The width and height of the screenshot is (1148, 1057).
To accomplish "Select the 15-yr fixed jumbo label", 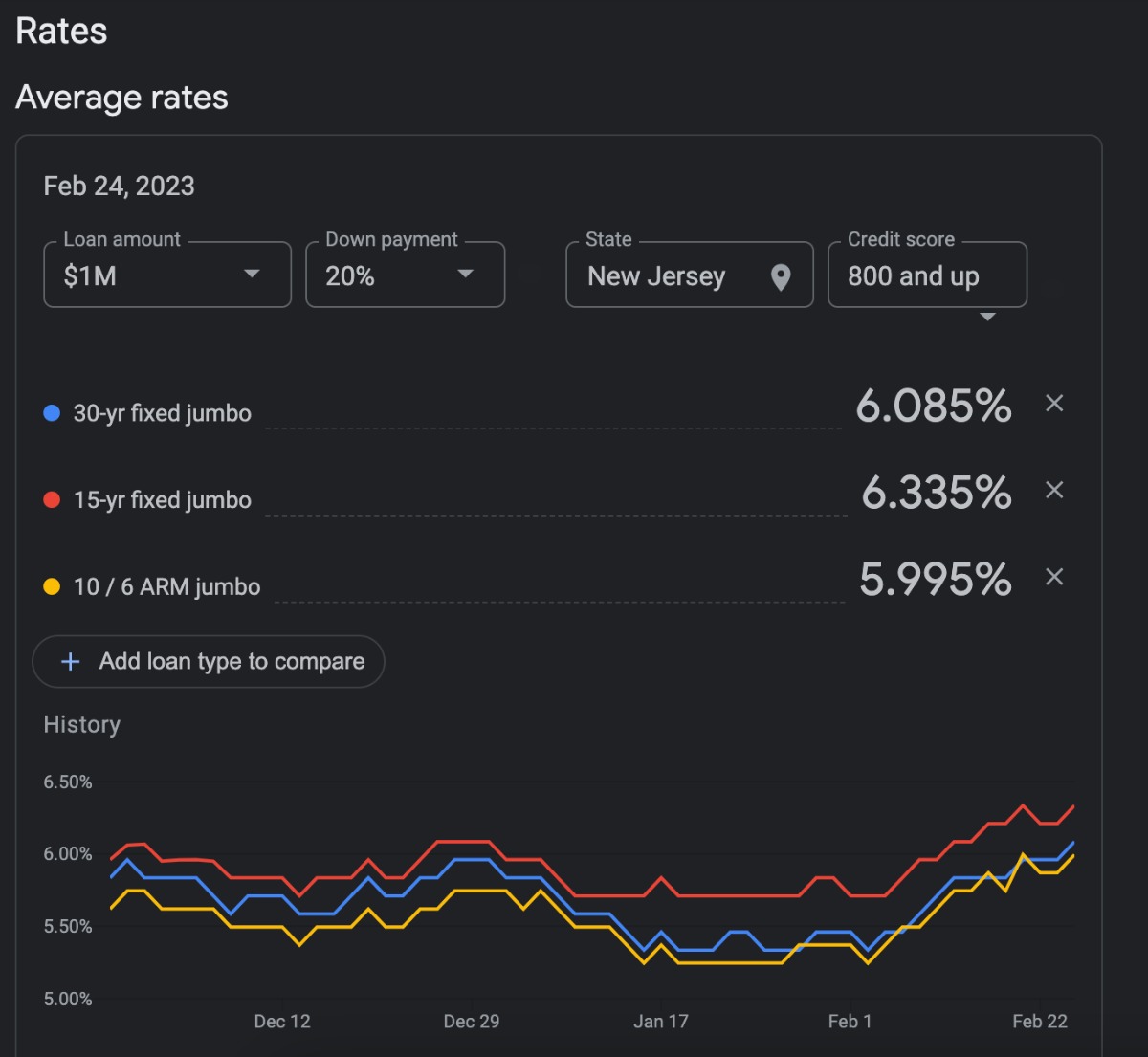I will coord(162,500).
